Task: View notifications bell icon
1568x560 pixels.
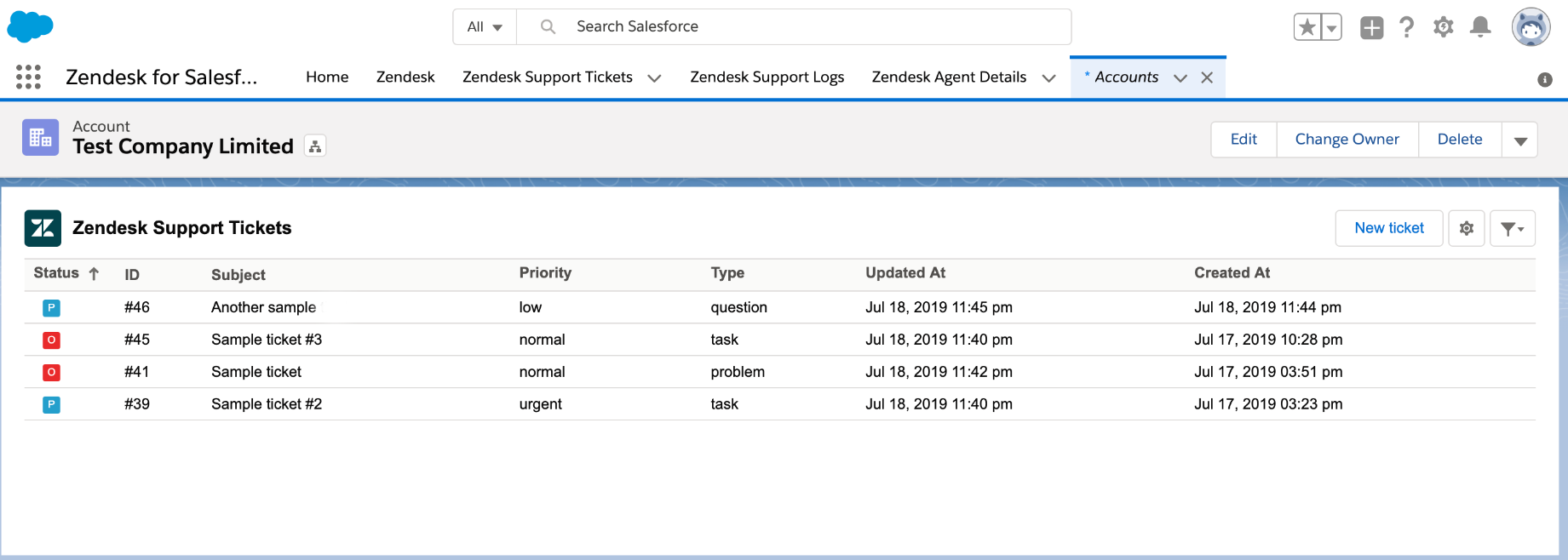Action: (1480, 27)
